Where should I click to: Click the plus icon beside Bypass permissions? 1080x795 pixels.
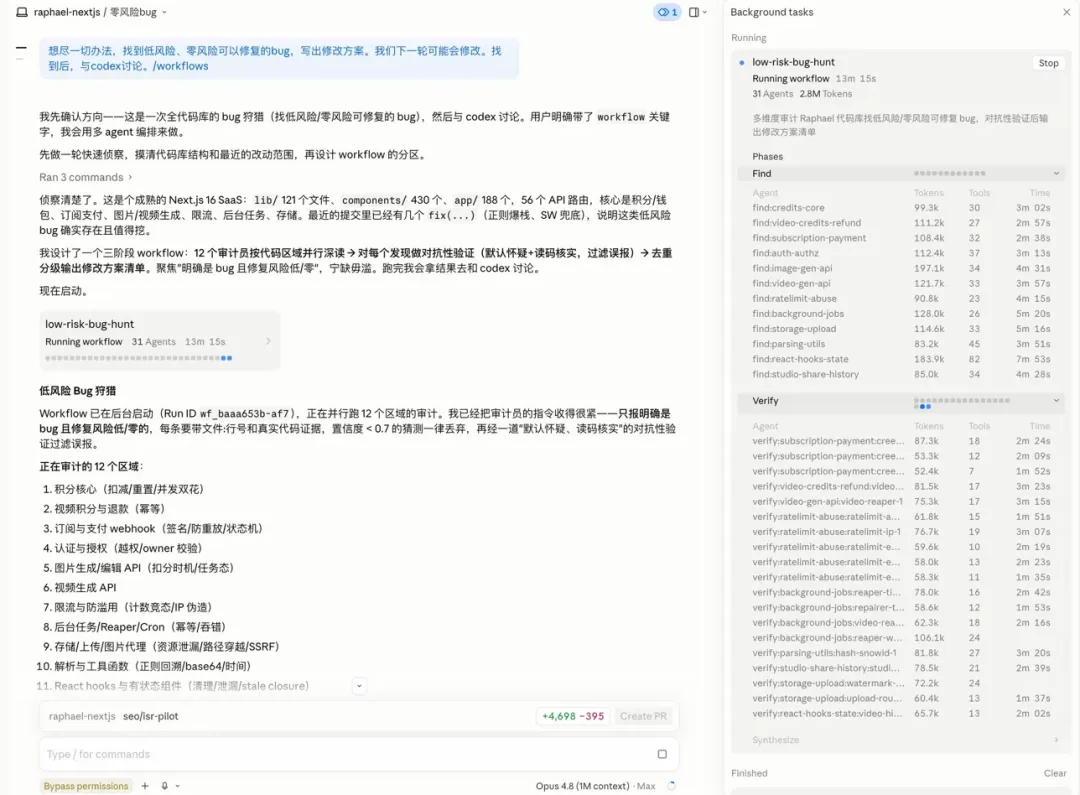coord(145,785)
